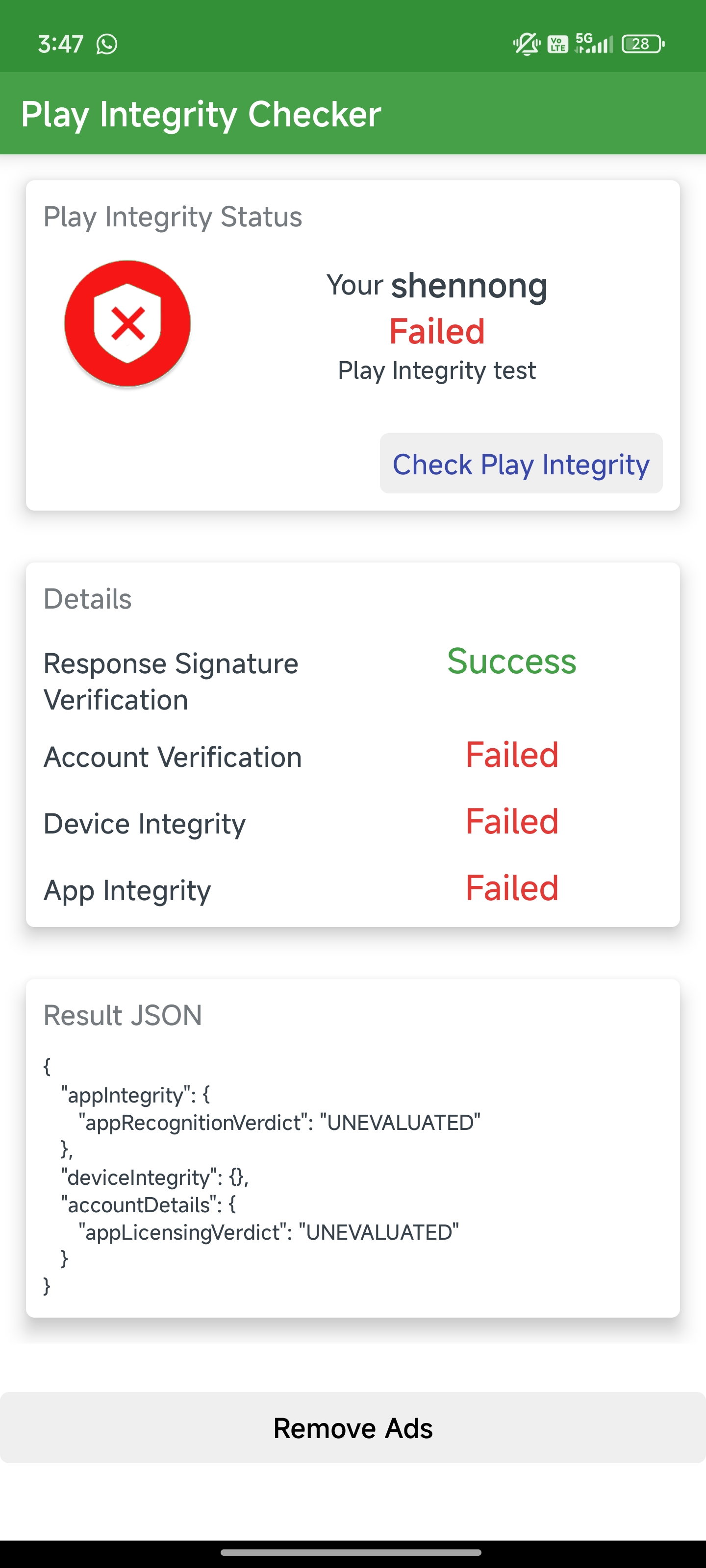This screenshot has height=1568, width=706.
Task: Tap the shennong device name text
Action: (x=469, y=286)
